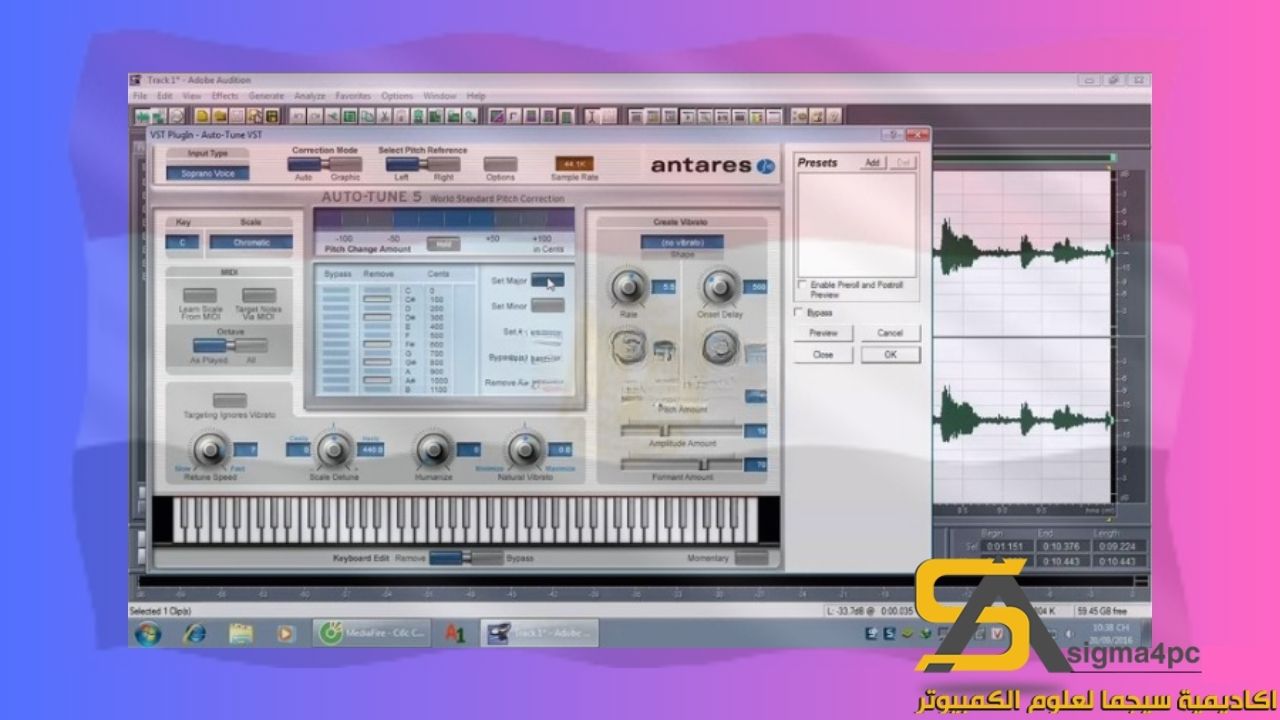Enable Preroll and Postroll Preview checkbox
Image resolution: width=1280 pixels, height=720 pixels.
pos(802,285)
